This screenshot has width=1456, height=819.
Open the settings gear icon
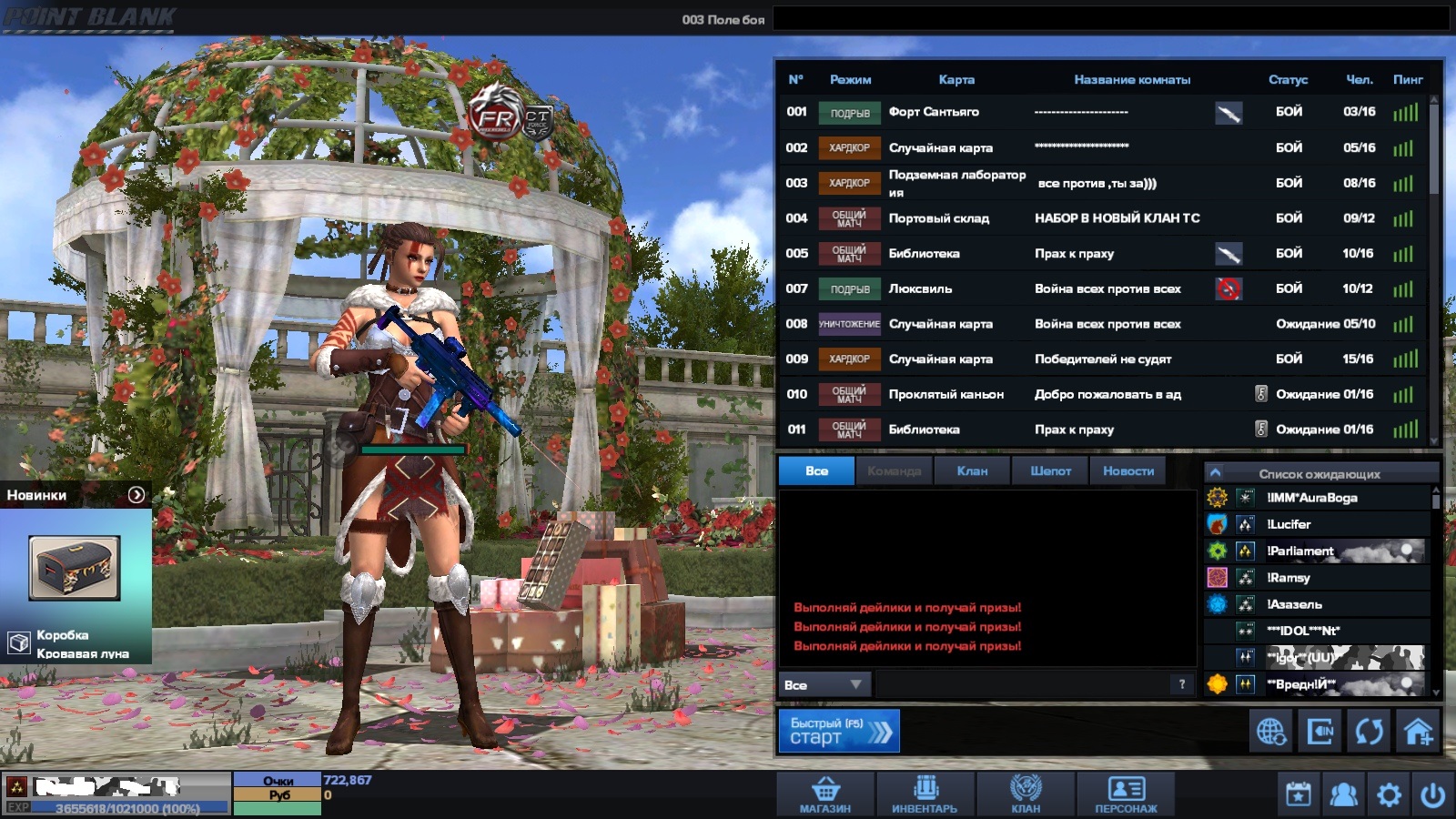tap(1389, 794)
